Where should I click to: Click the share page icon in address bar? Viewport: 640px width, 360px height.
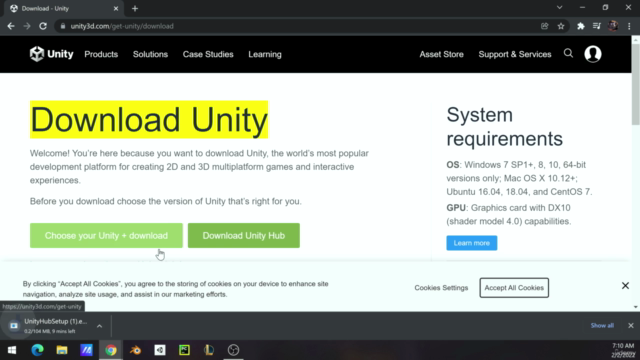(x=544, y=26)
